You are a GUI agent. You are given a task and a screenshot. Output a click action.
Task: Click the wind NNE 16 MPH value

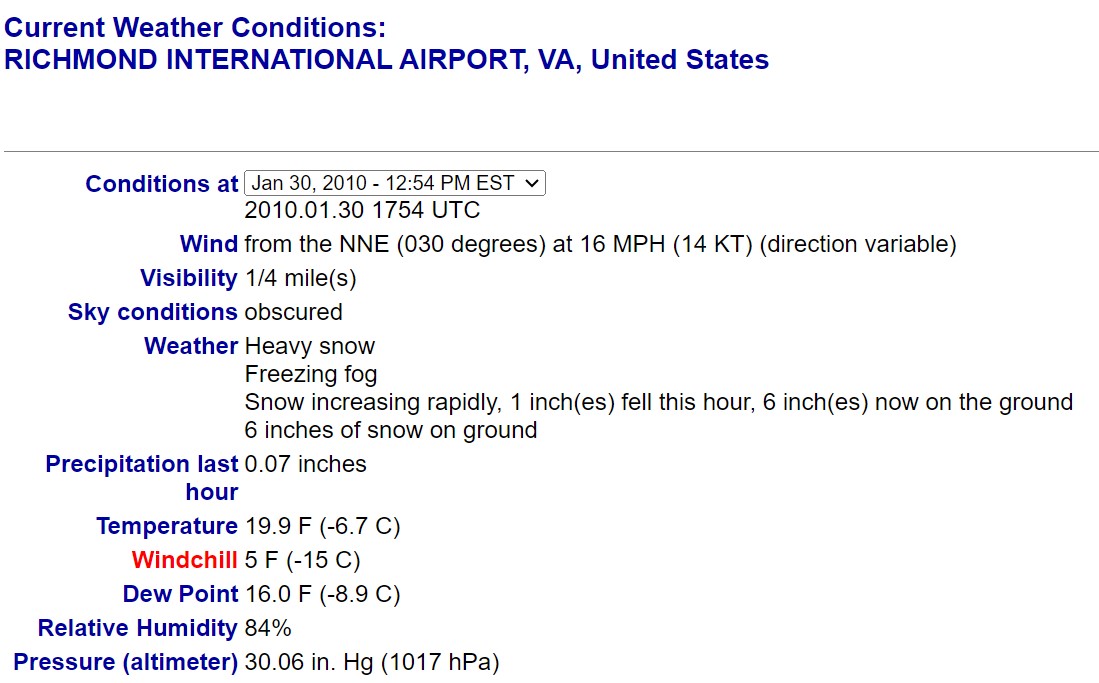600,244
